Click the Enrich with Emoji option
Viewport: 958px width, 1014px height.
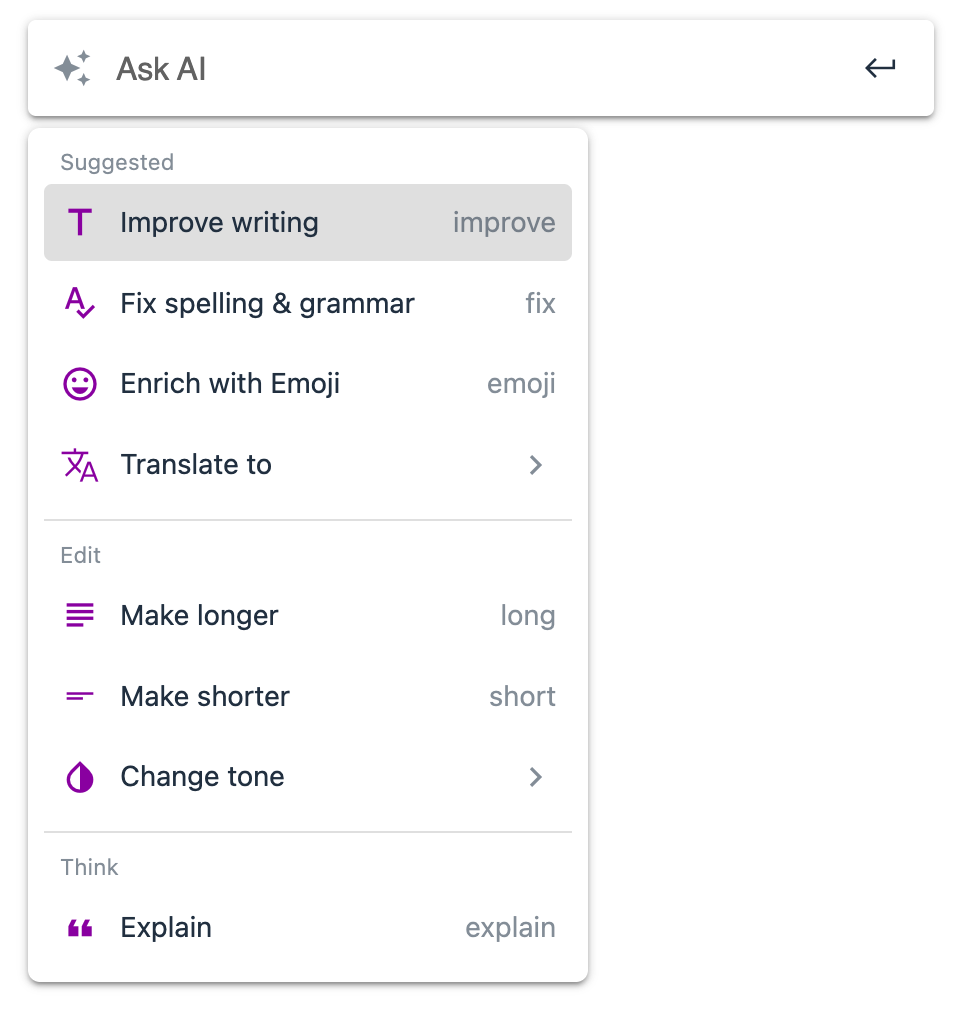point(229,383)
